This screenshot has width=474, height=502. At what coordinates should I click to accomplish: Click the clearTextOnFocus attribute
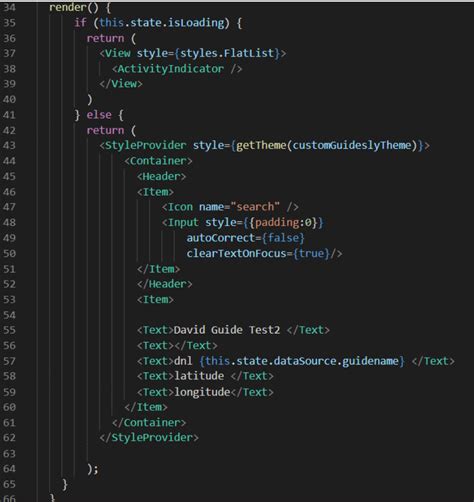pos(236,254)
